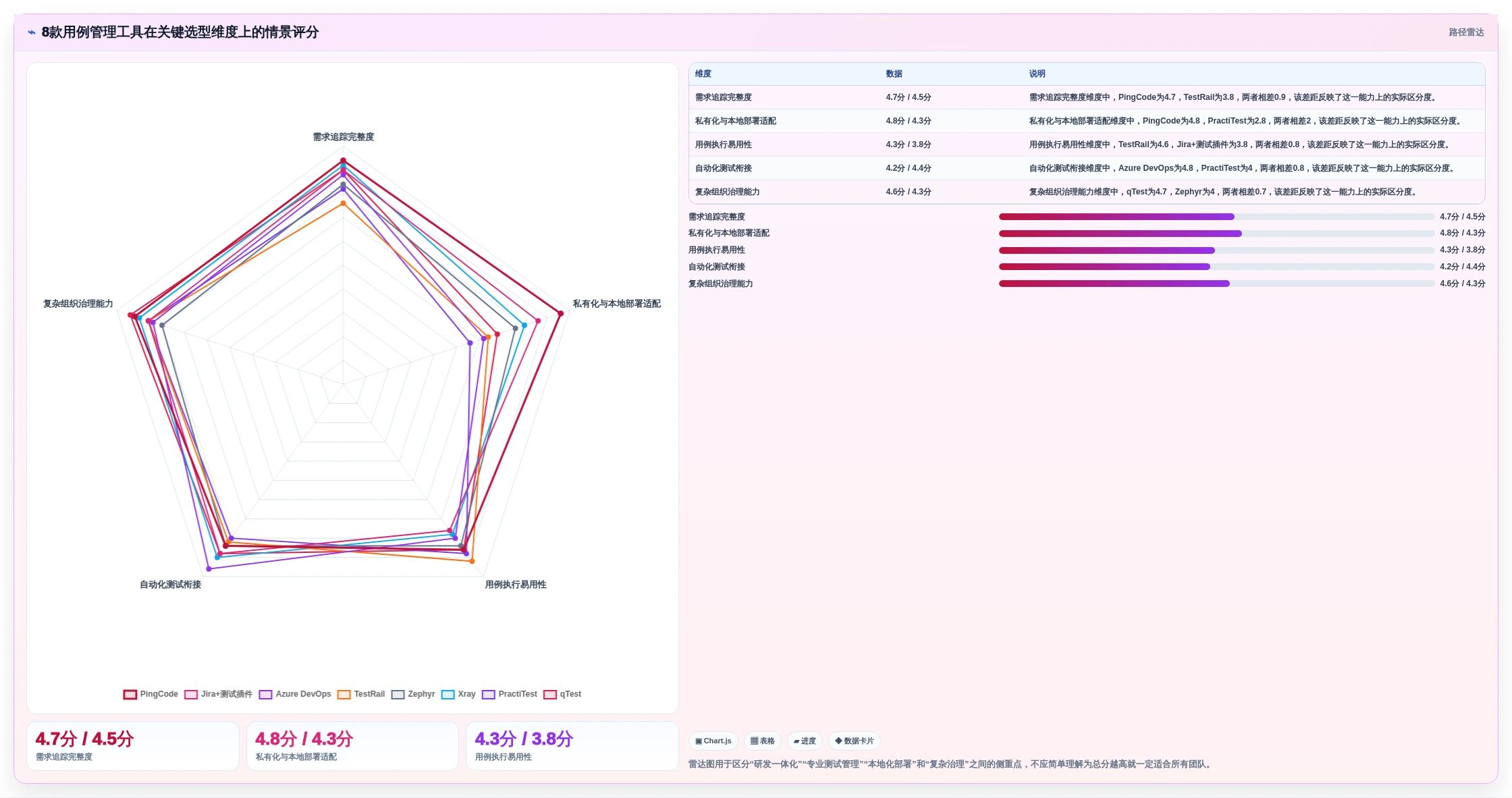The width and height of the screenshot is (1512, 798).
Task: Click the 私有化与本地部署适配 radar axis label
Action: click(617, 304)
